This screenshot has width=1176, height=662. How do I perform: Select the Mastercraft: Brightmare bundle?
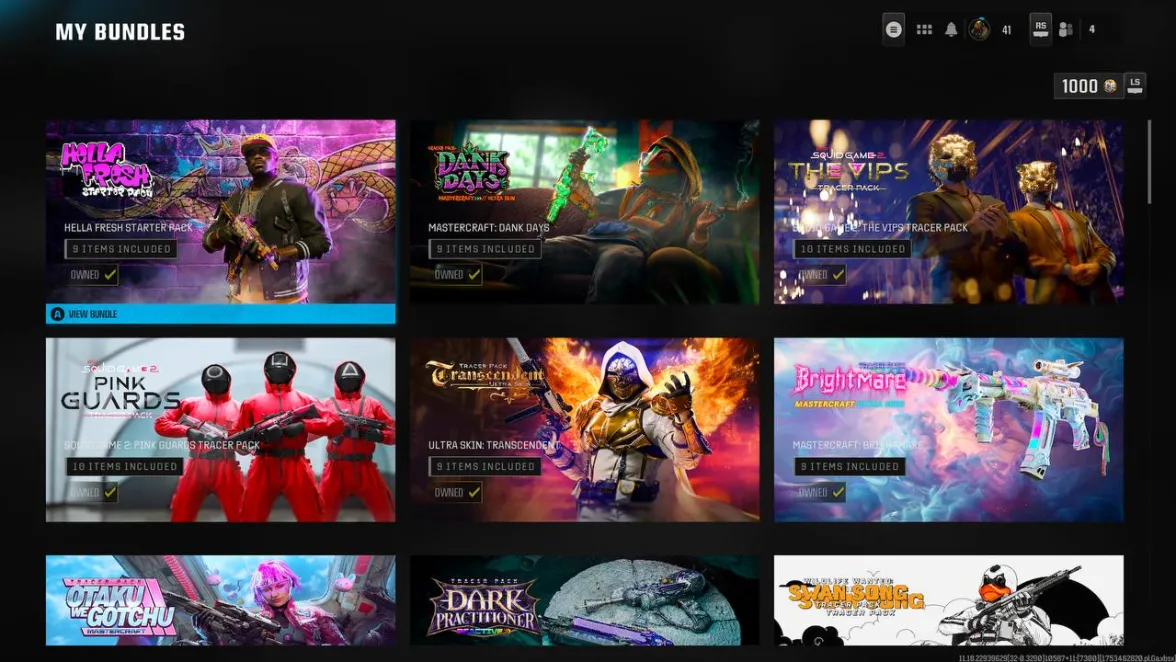tap(949, 430)
